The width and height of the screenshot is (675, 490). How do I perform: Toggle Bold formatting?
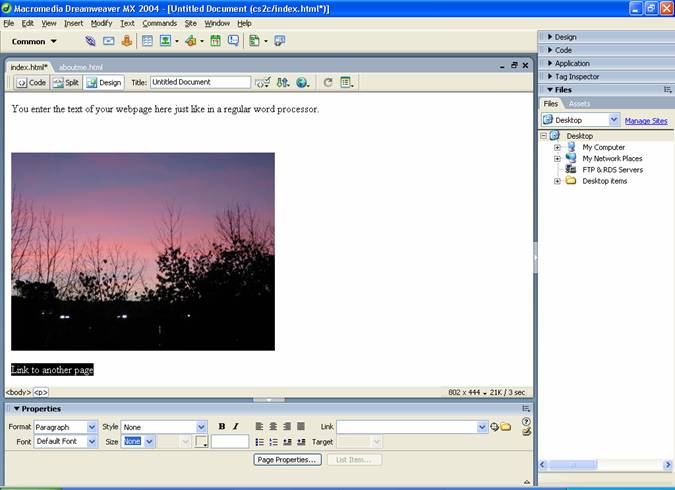[222, 426]
